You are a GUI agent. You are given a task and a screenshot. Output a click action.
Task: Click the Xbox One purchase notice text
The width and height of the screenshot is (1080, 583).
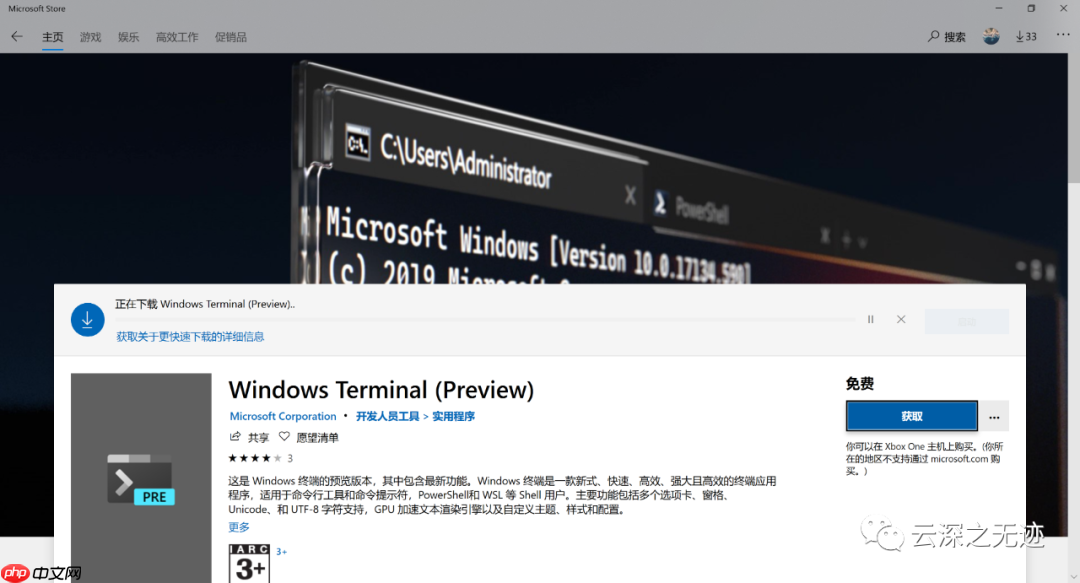click(x=924, y=458)
